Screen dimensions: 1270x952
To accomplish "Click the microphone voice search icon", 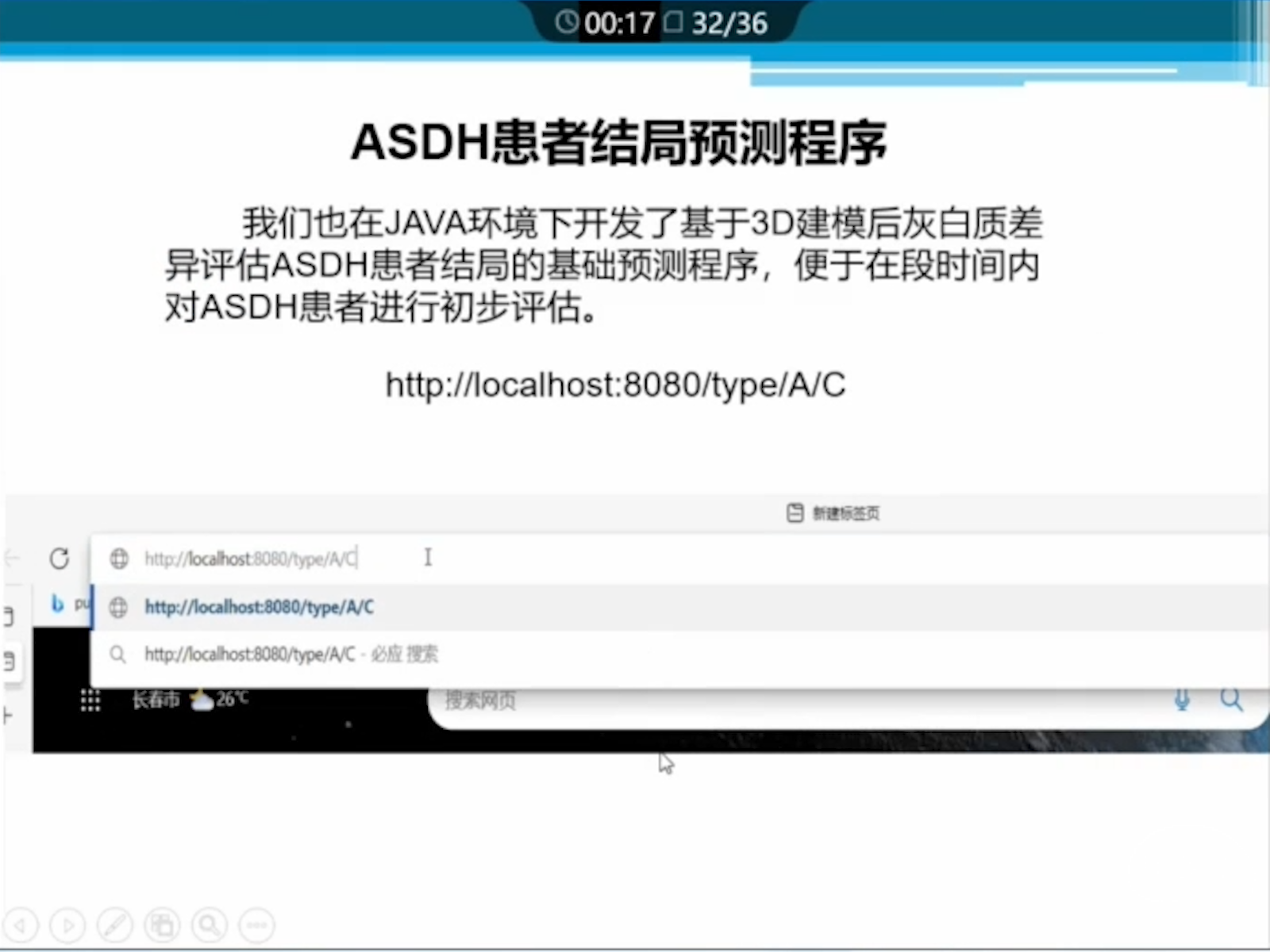I will pos(1182,700).
